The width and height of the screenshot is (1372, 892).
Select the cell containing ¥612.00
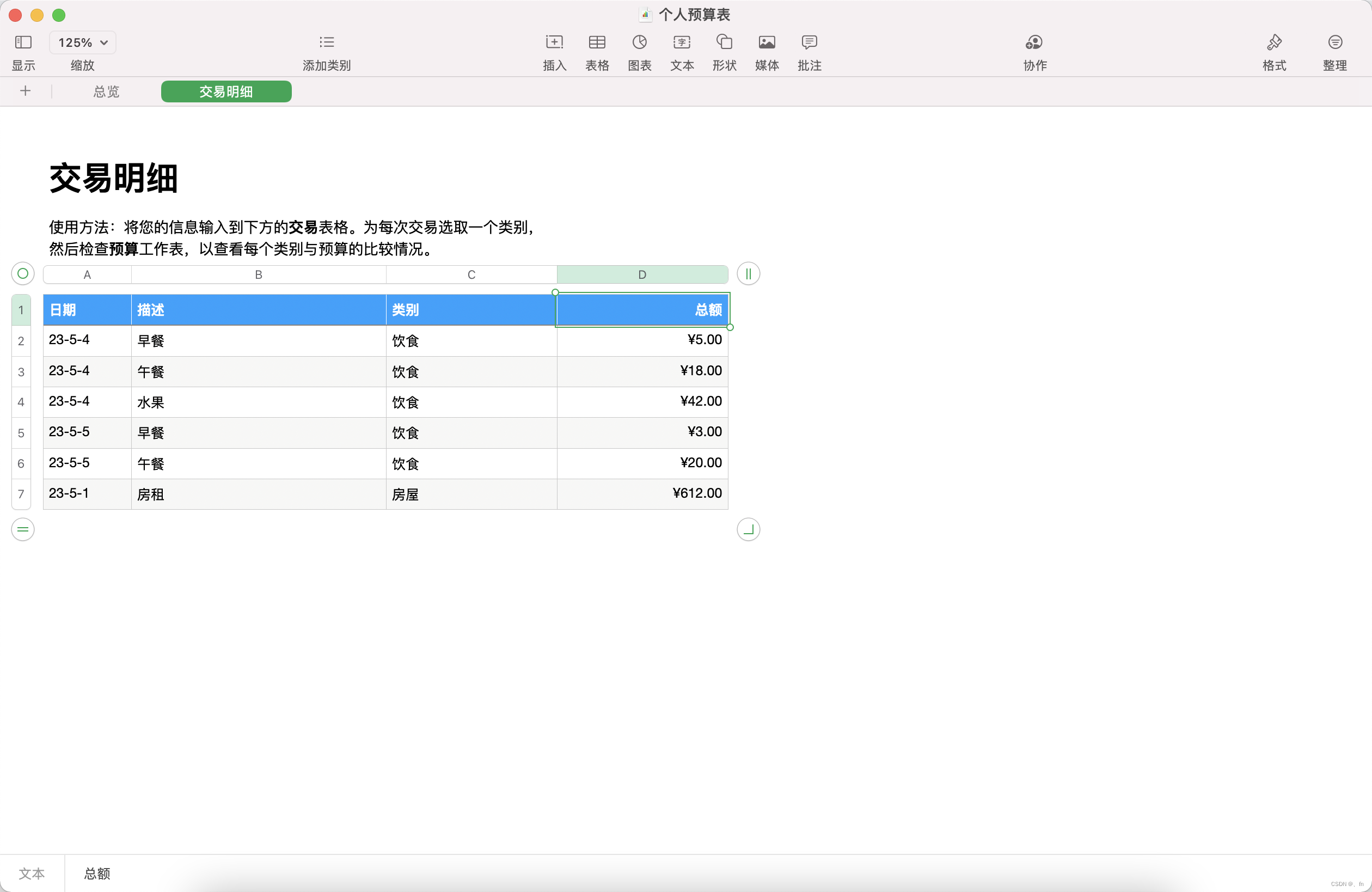pyautogui.click(x=642, y=493)
